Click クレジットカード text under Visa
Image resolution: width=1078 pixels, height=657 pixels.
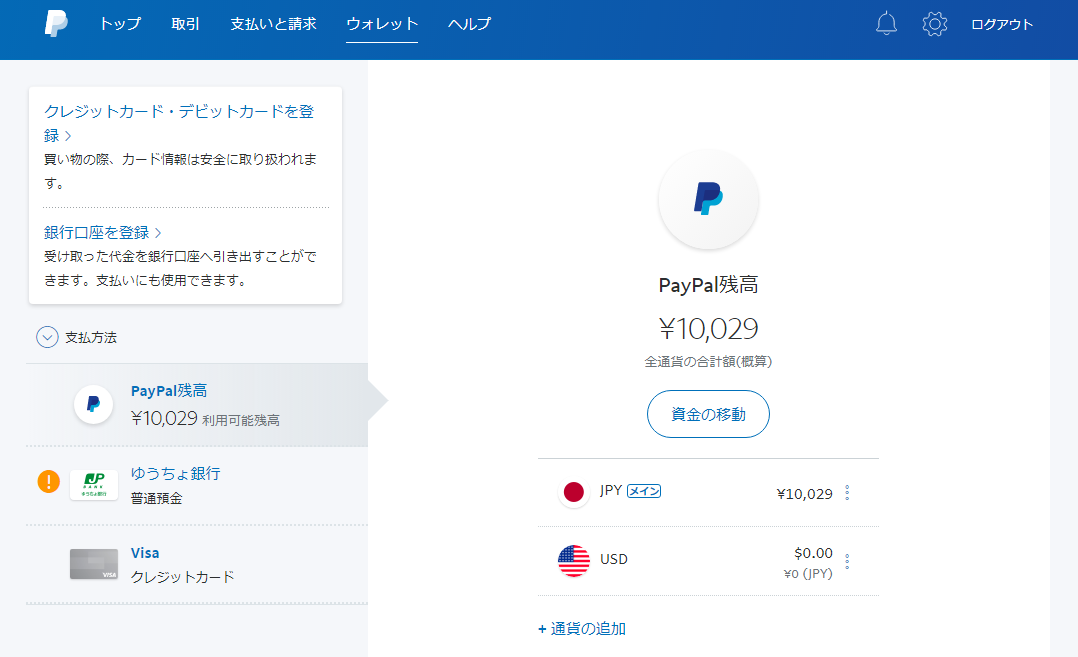coord(183,577)
